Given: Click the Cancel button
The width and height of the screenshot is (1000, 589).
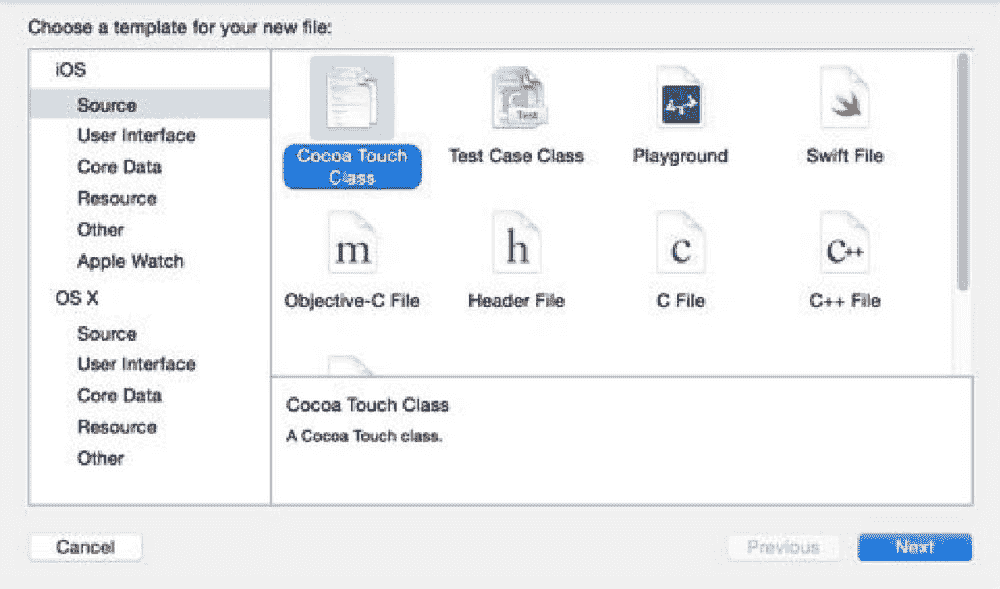Looking at the screenshot, I should pos(85,547).
